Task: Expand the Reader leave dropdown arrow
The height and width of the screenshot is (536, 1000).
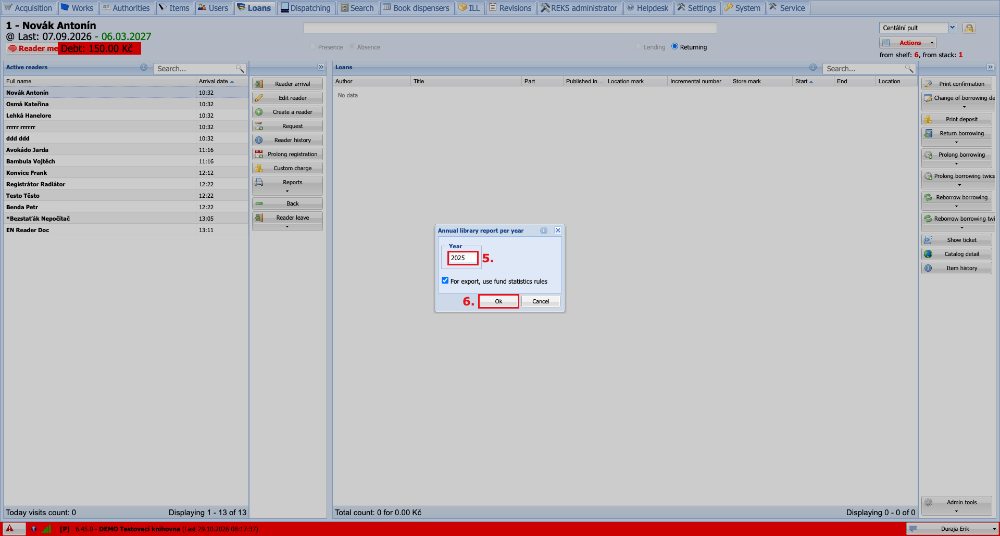Action: (287, 227)
